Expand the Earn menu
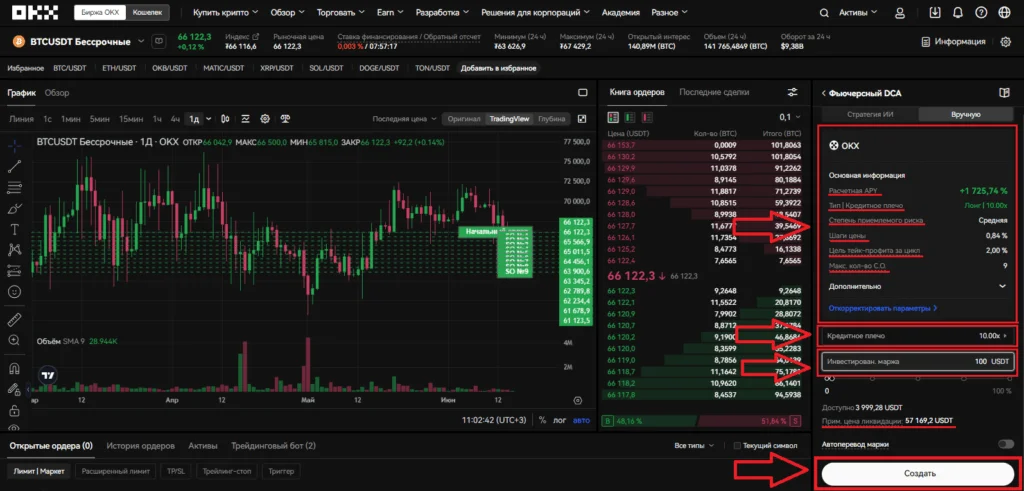This screenshot has width=1024, height=491. click(x=391, y=12)
